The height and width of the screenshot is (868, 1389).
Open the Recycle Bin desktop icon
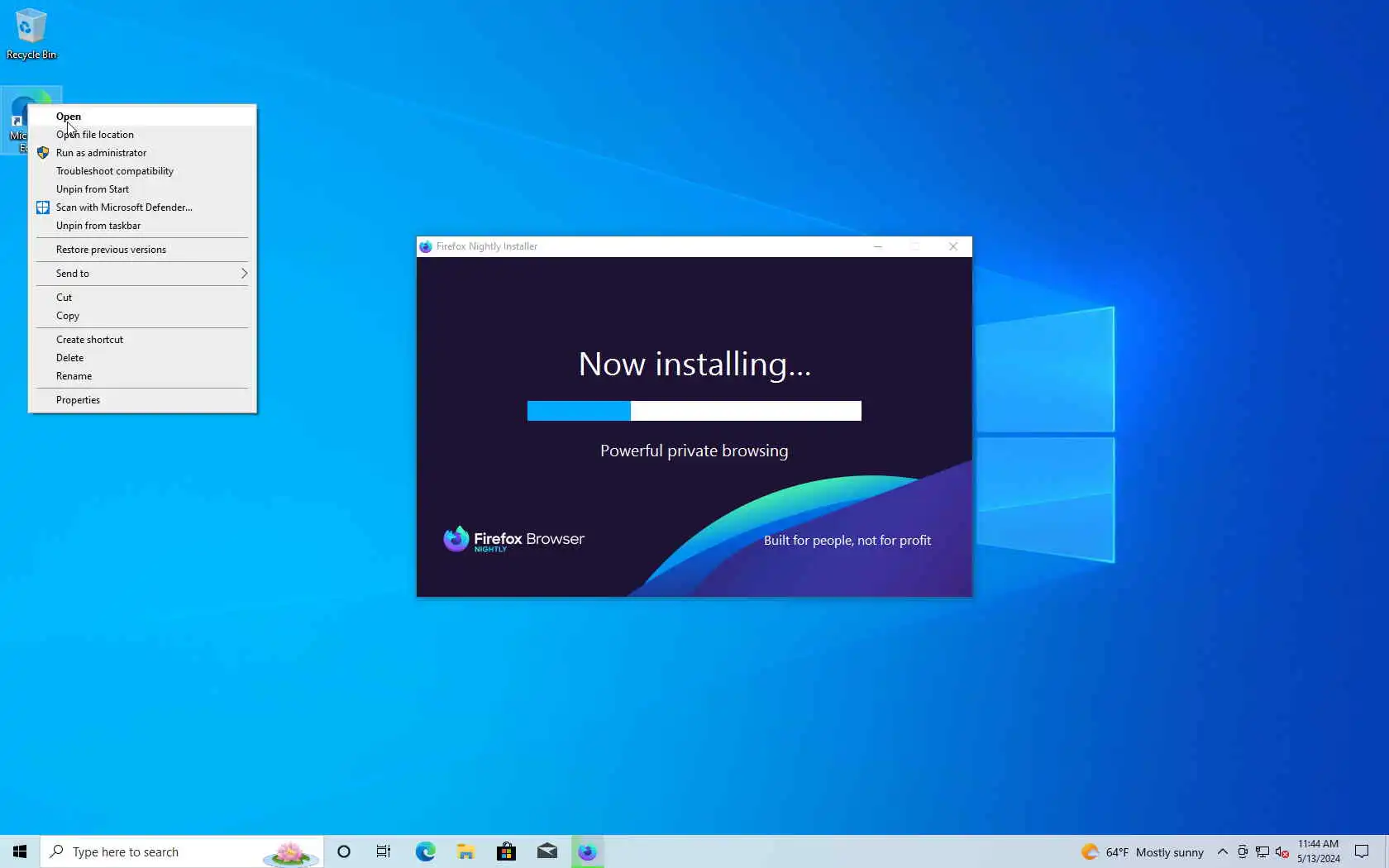pos(31,33)
